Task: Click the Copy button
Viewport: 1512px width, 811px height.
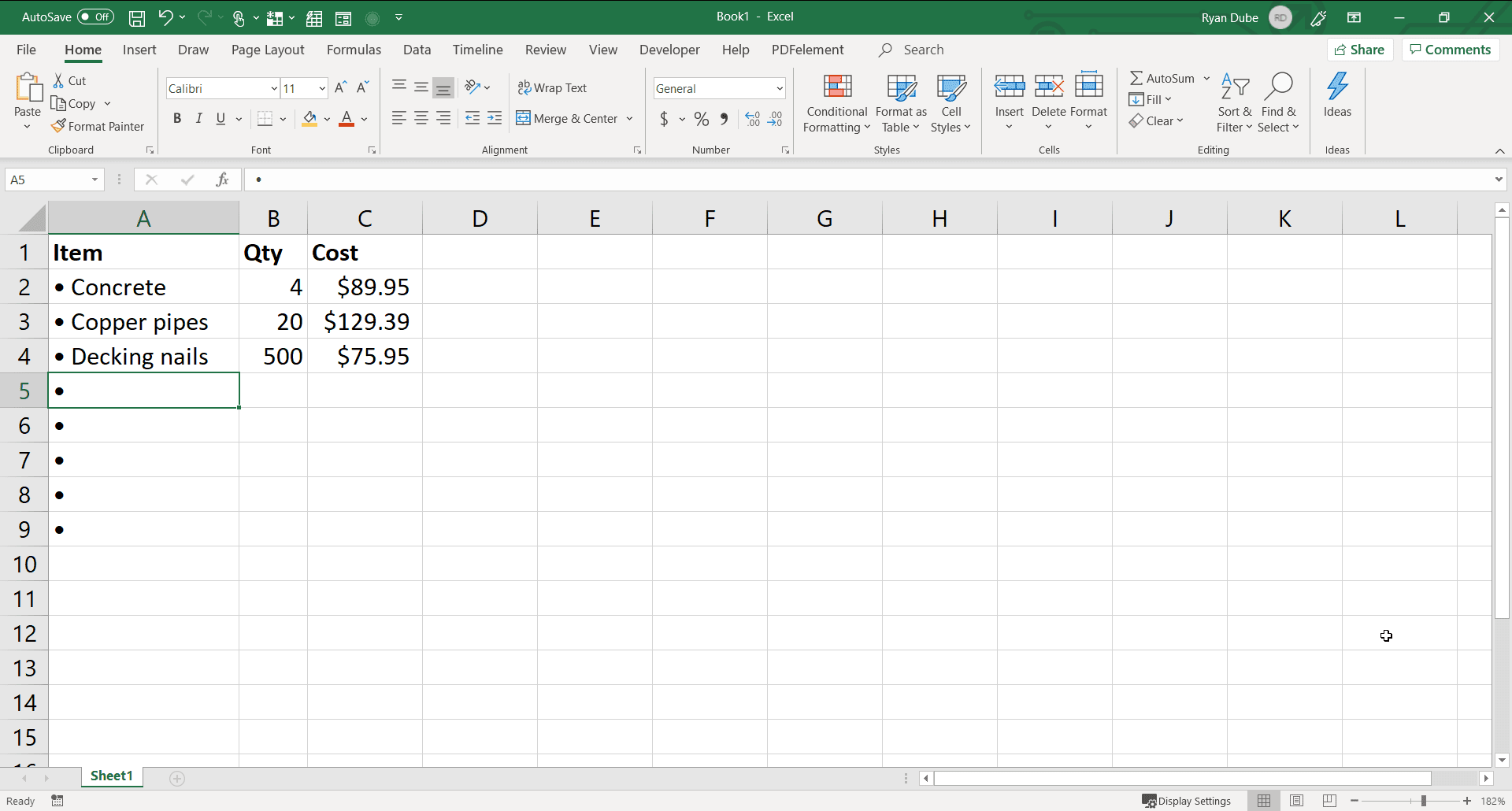Action: [74, 103]
